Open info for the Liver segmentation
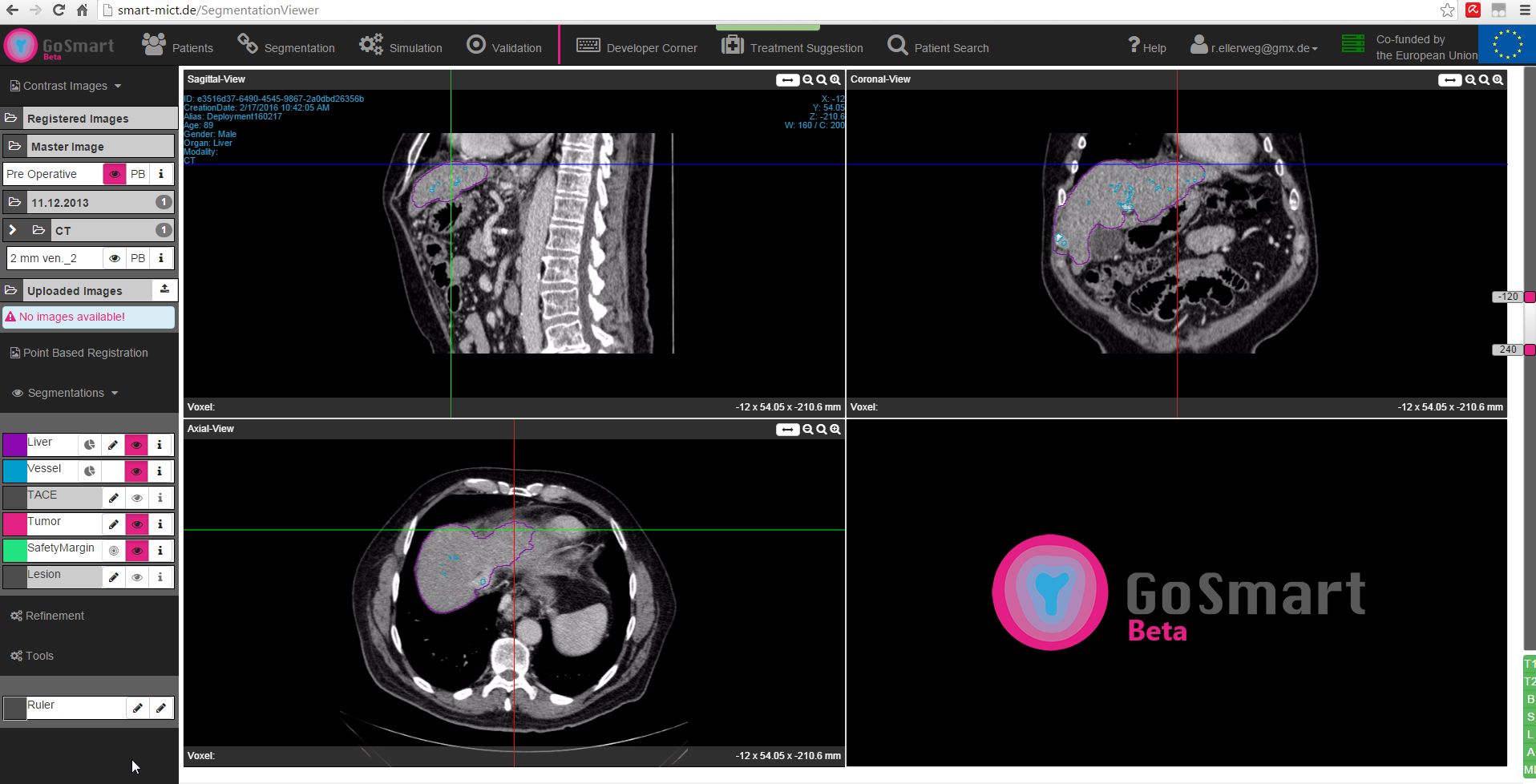This screenshot has width=1536, height=784. pyautogui.click(x=160, y=445)
